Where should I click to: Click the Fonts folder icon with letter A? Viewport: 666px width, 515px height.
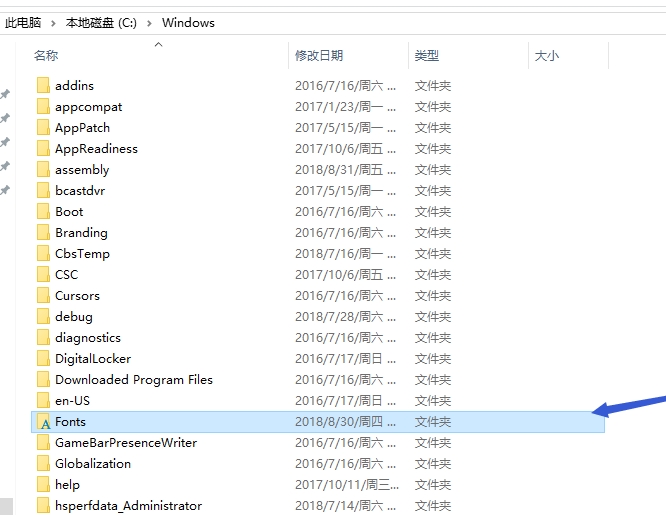[43, 422]
